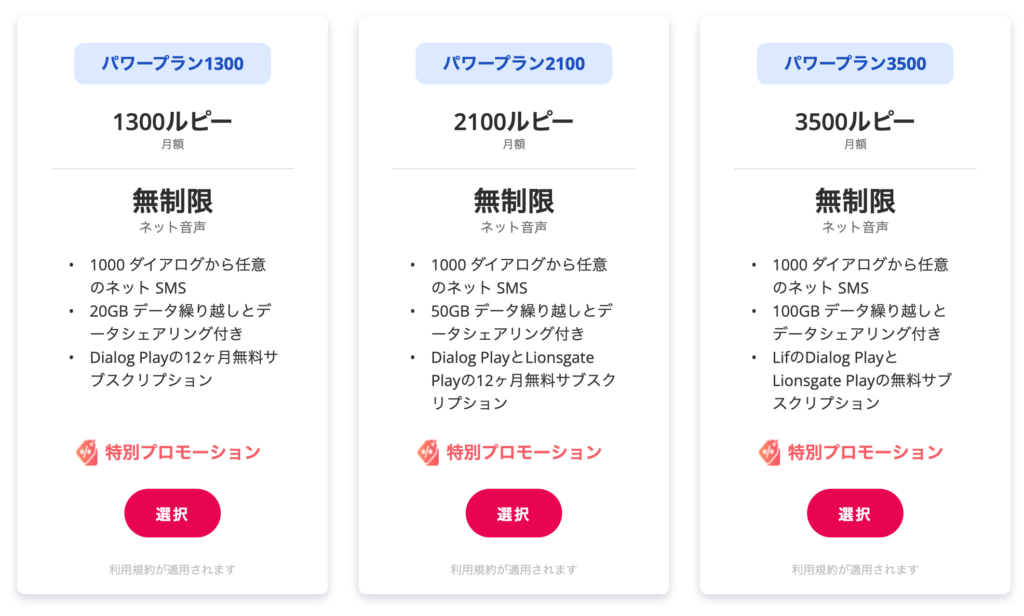Select the パワープラン2100 badge label

pyautogui.click(x=513, y=64)
